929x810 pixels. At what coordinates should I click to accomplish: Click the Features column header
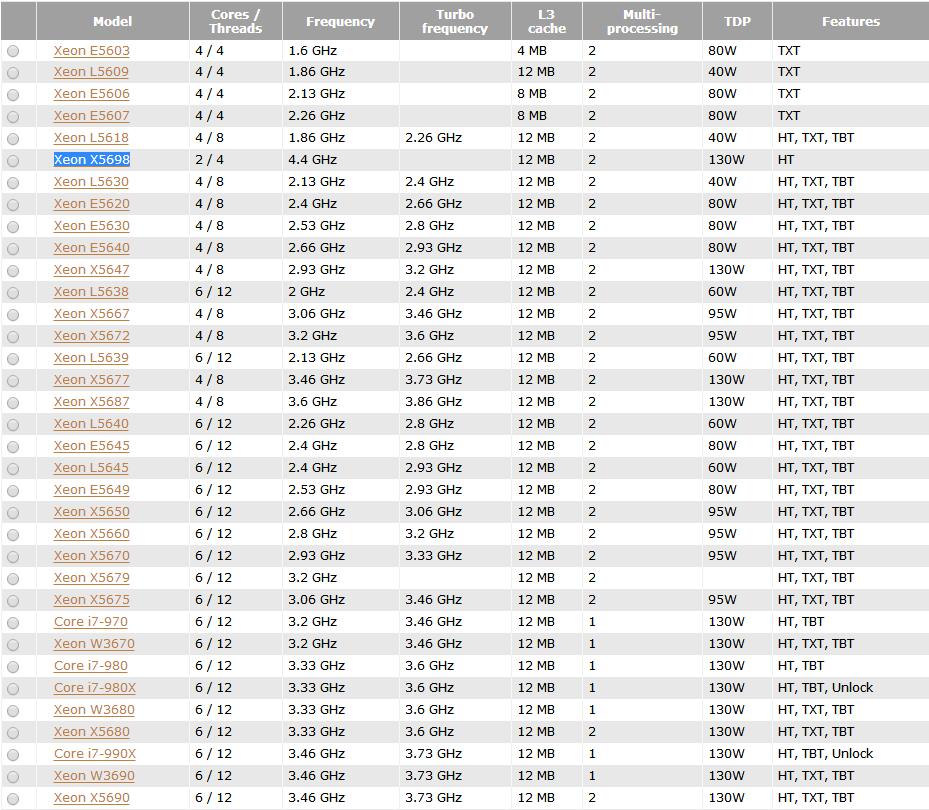851,21
